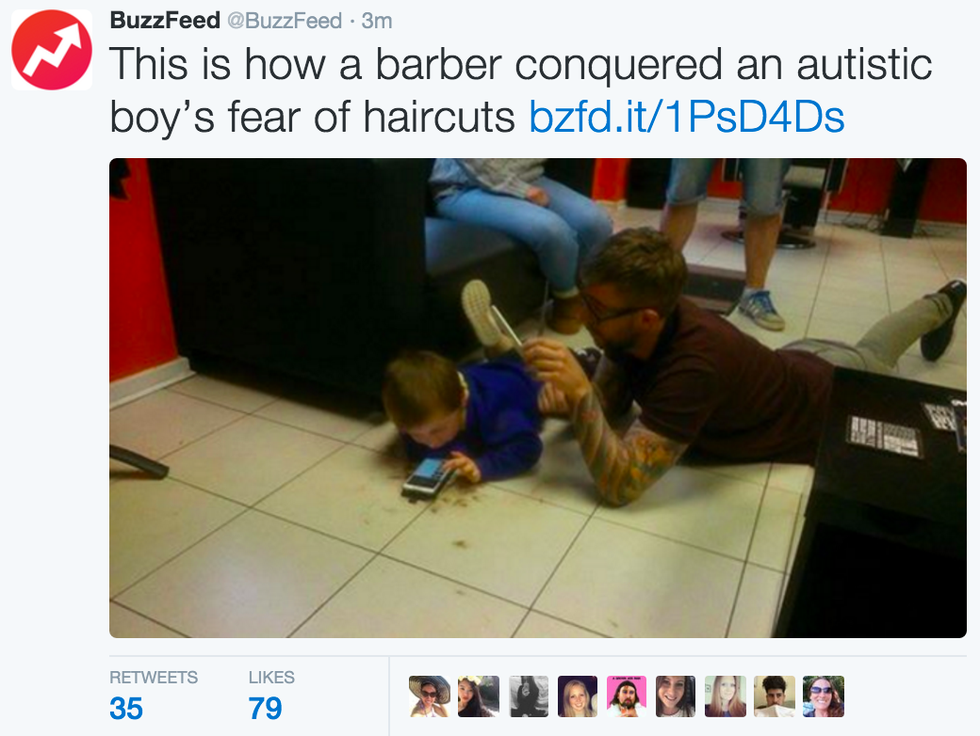
Task: View the blonde woman's fourth liker avatar
Action: (x=578, y=696)
